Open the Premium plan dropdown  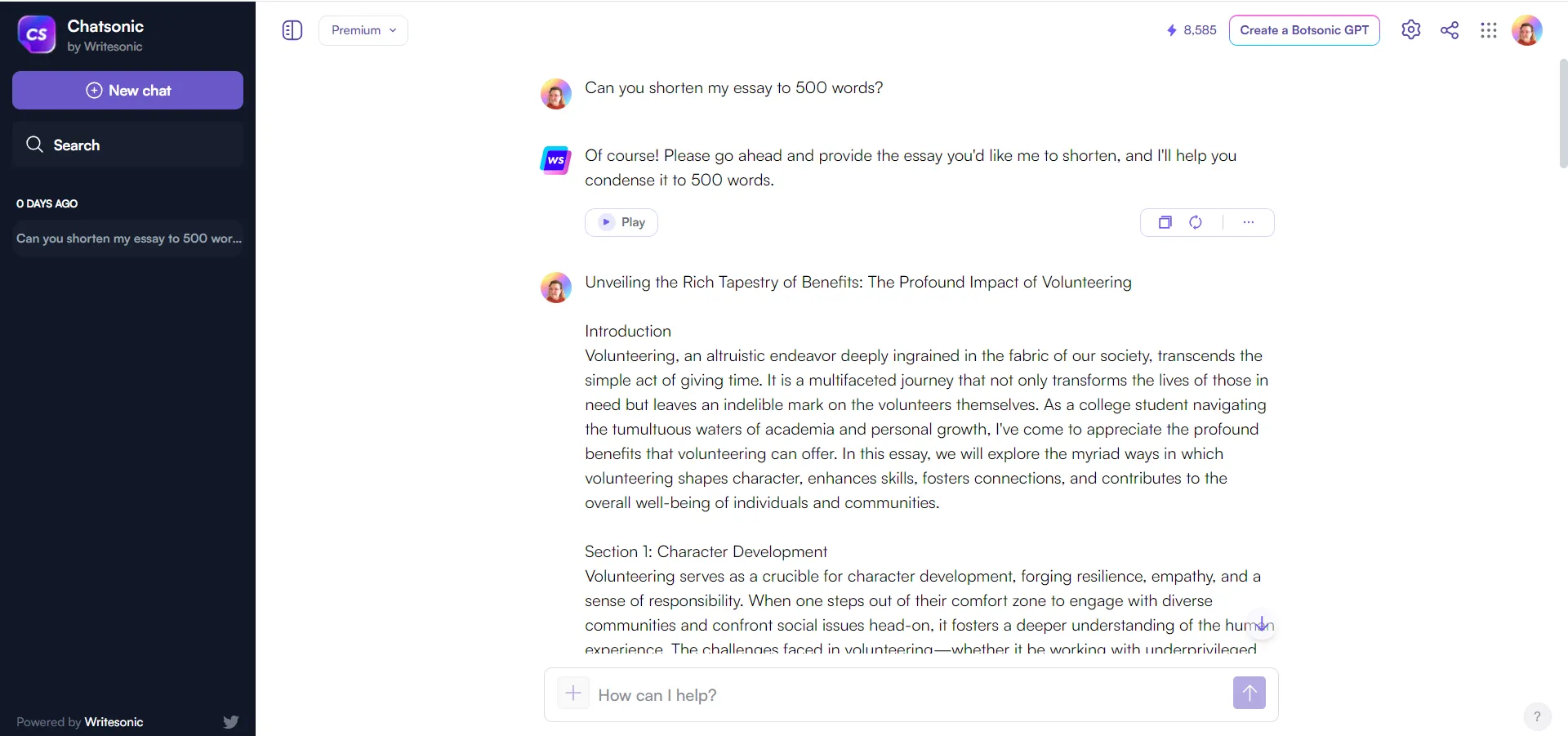(x=363, y=30)
